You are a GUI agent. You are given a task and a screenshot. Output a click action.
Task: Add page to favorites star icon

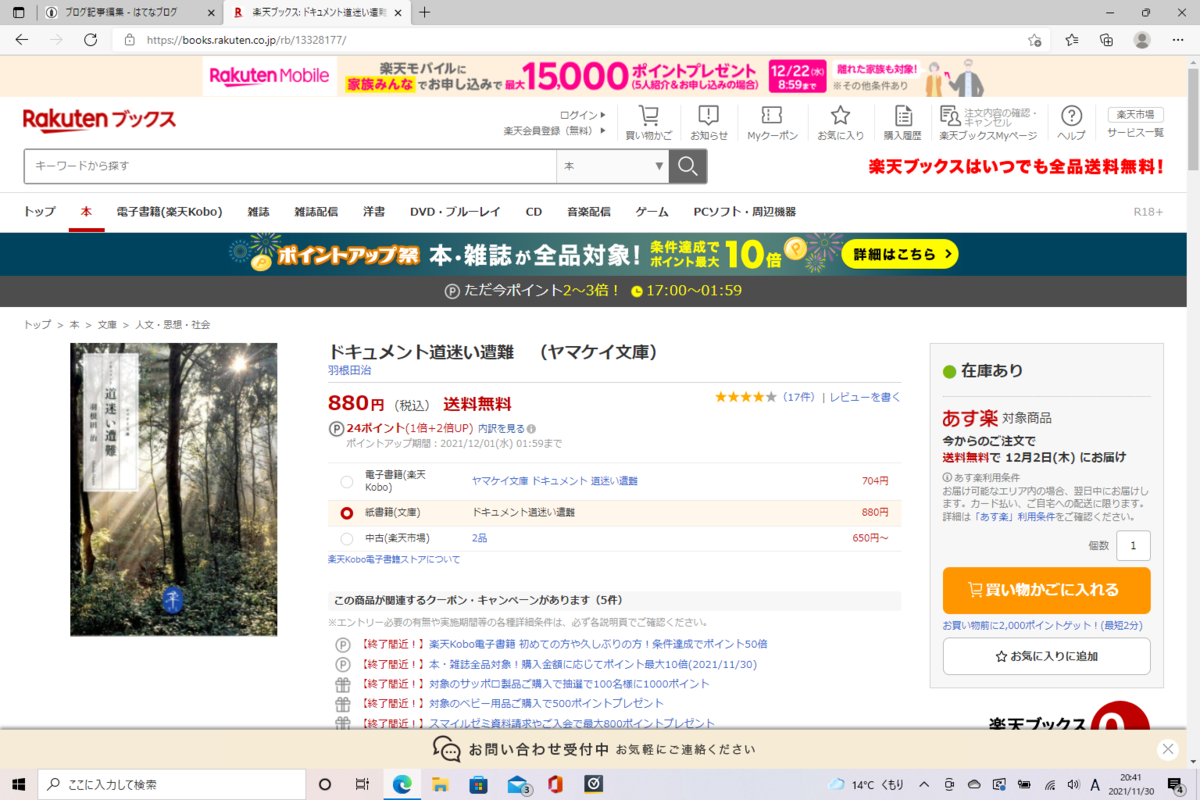click(x=1035, y=40)
